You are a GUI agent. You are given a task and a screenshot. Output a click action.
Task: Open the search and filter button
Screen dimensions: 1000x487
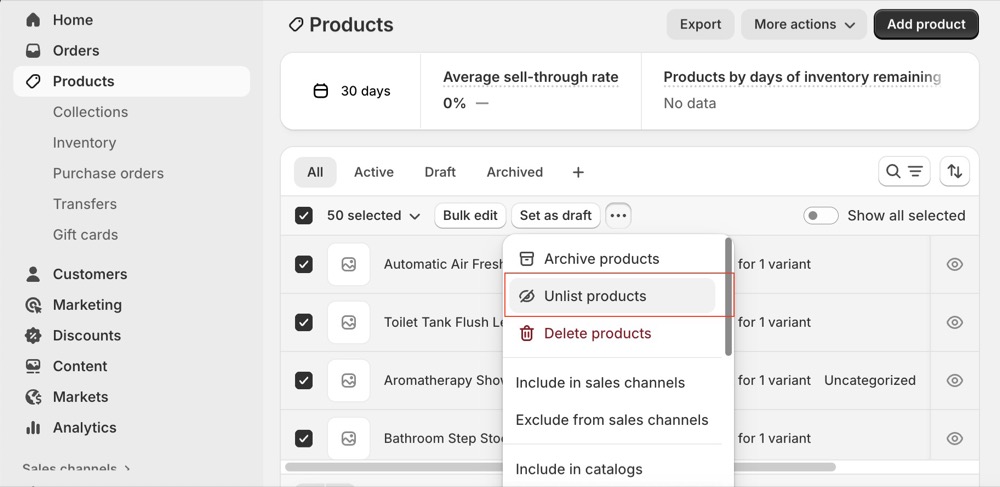tap(904, 171)
